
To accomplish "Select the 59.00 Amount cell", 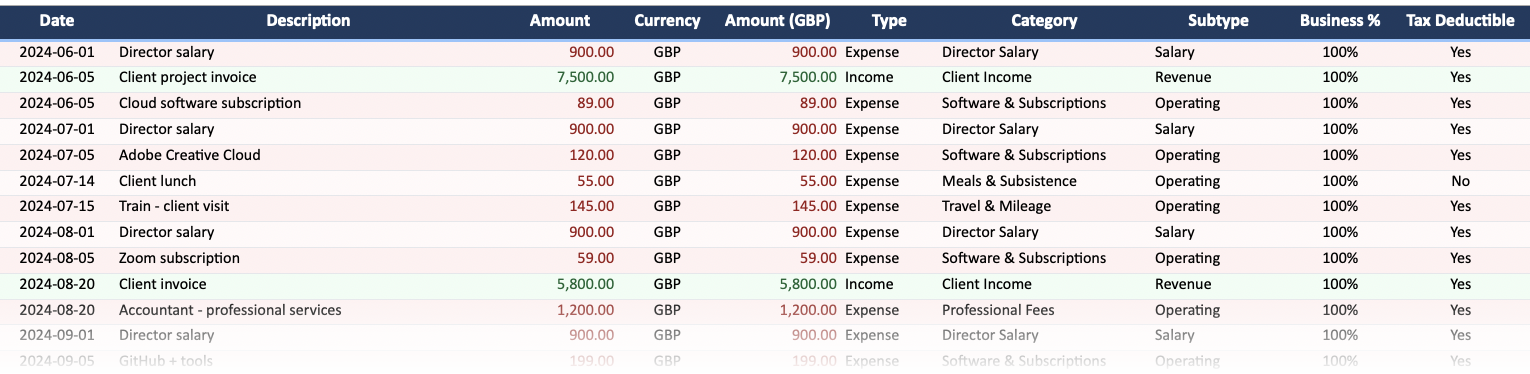I will [x=596, y=258].
